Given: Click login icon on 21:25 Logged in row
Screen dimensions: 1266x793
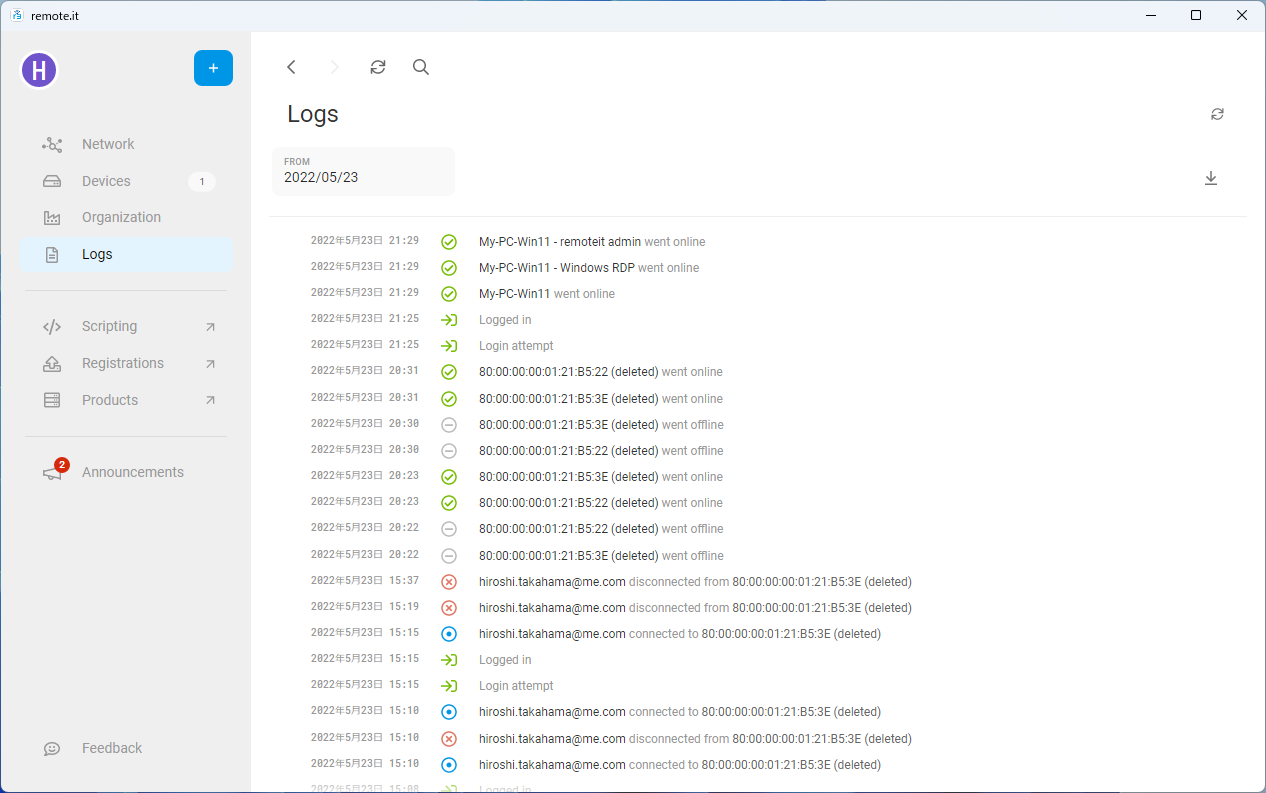Looking at the screenshot, I should click(x=449, y=320).
